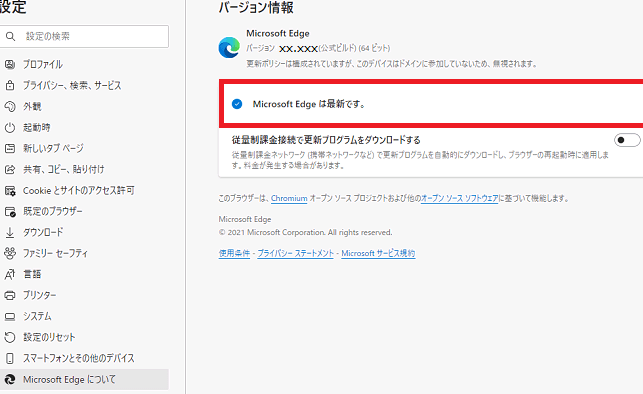Viewport: 643px width, 394px height.
Task: Click the 2021 Microsoft Corporation copyright text
Action: click(x=306, y=232)
